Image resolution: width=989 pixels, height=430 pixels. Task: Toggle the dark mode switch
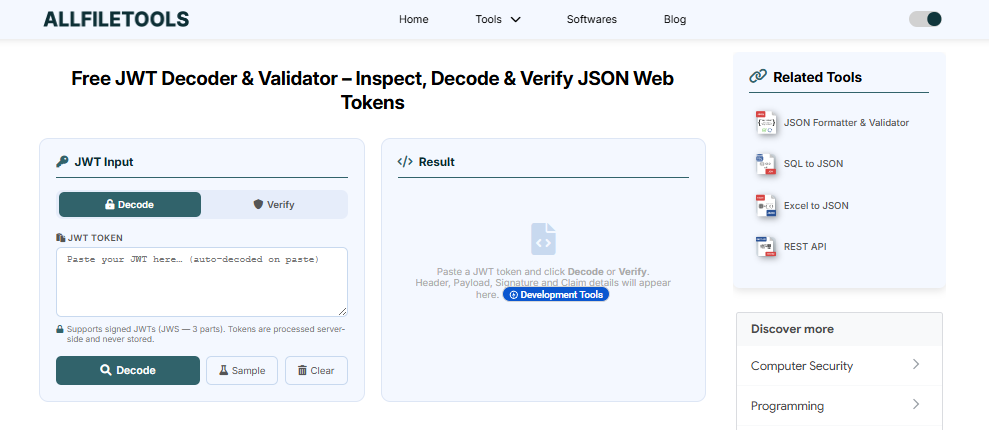click(925, 19)
